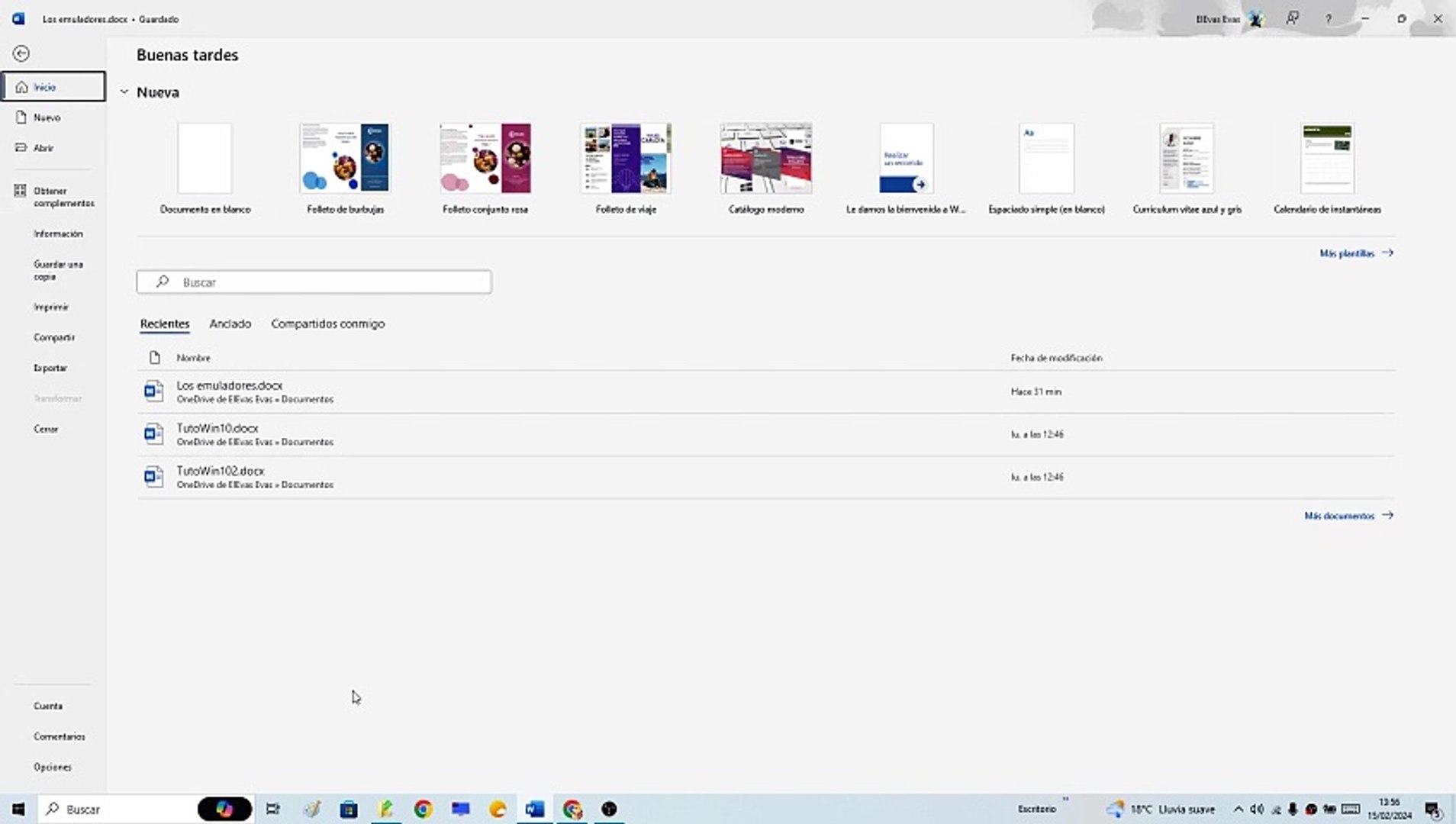Open Copilot from the taskbar

(x=224, y=809)
